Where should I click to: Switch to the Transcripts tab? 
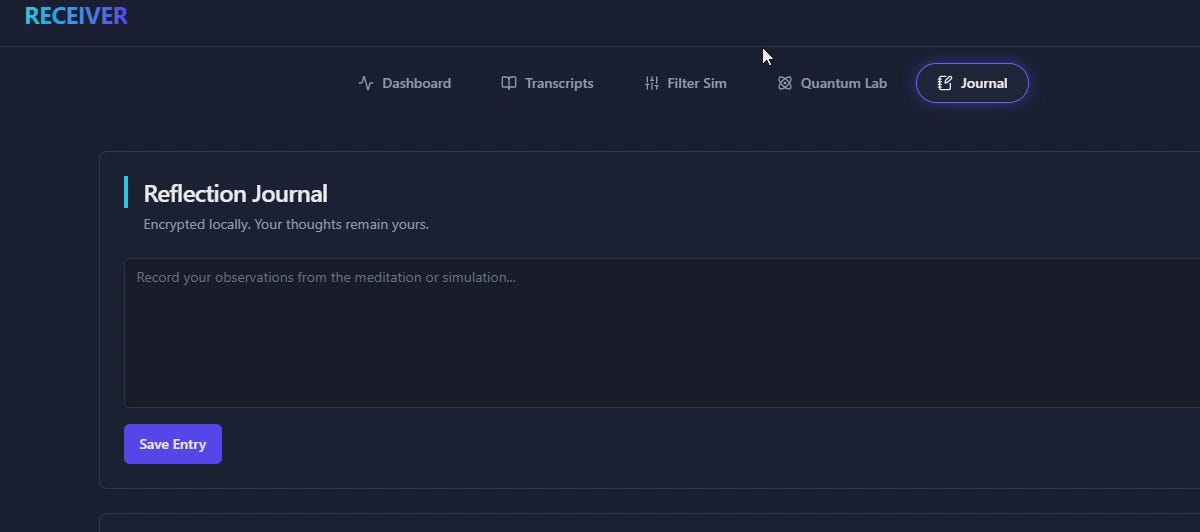coord(548,83)
